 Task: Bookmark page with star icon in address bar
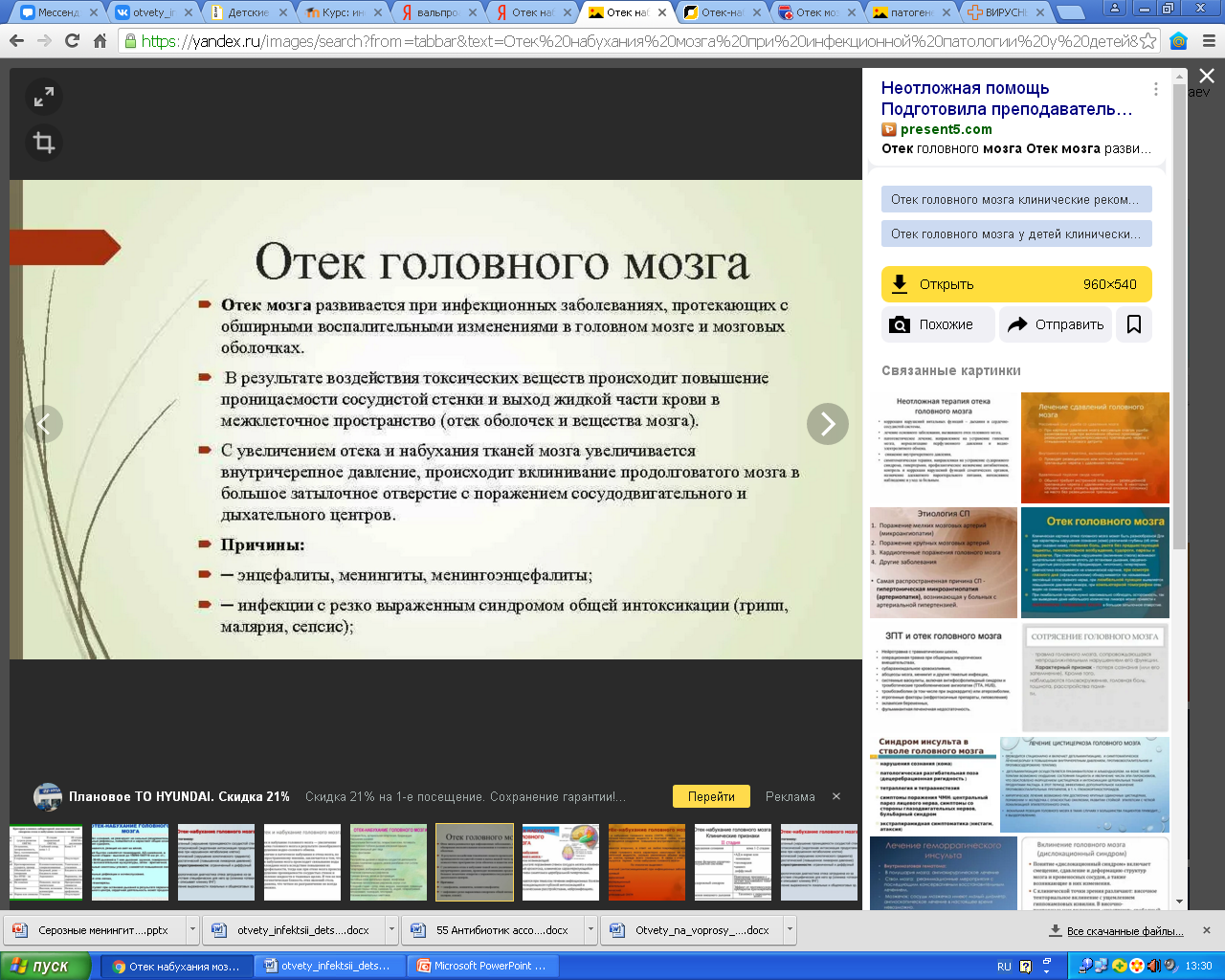pos(1148,41)
